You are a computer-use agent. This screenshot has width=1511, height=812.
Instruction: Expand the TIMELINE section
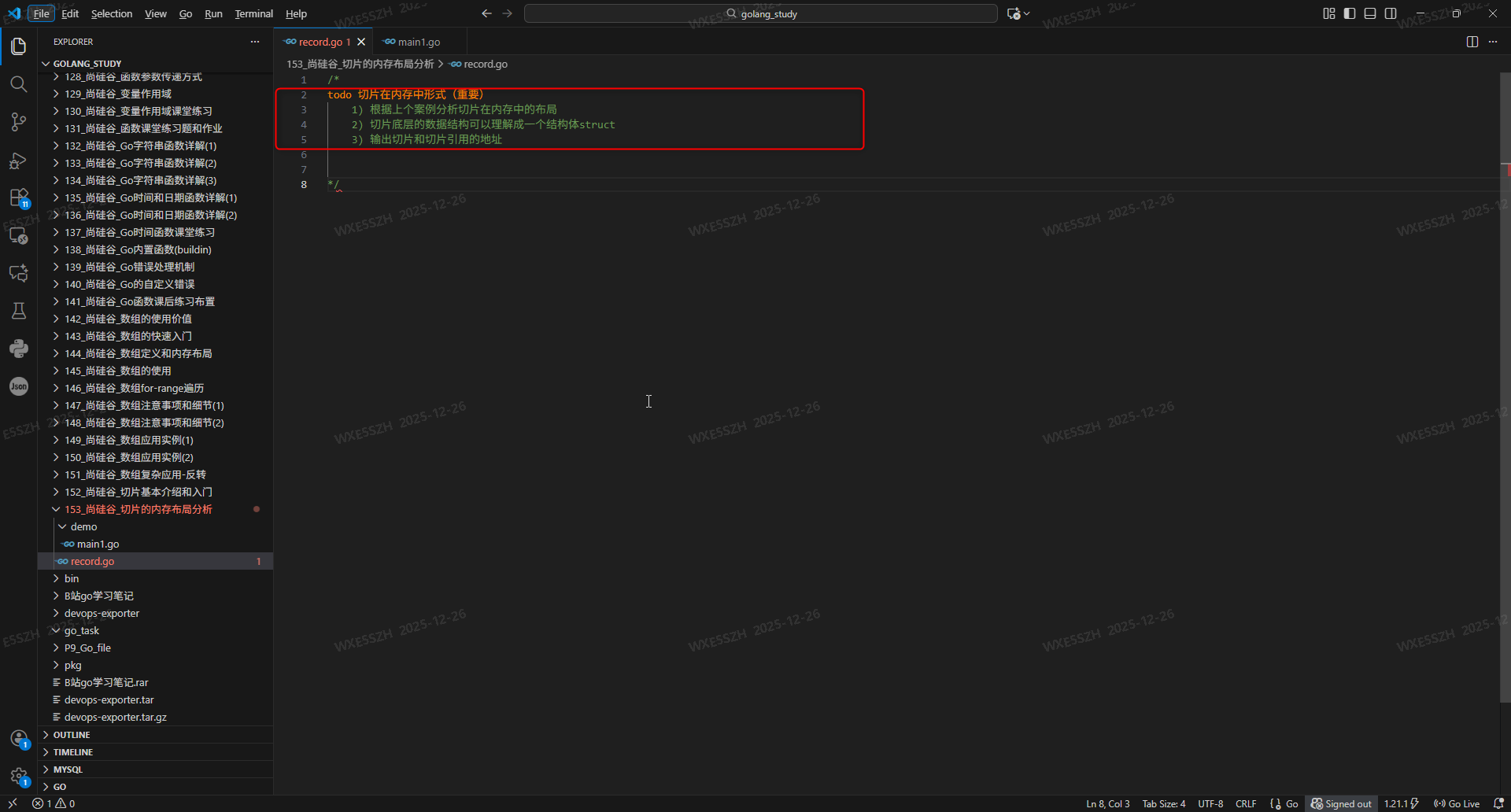pos(155,752)
